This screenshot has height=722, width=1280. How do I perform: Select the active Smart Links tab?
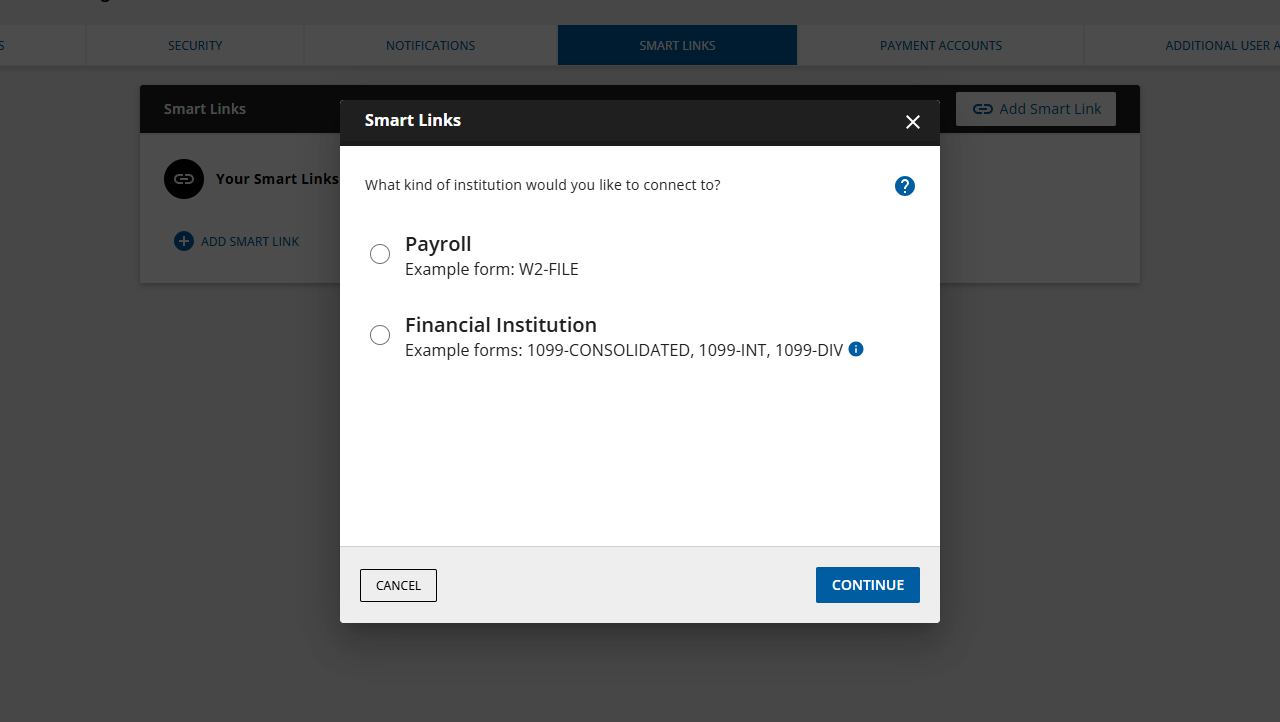pos(677,45)
